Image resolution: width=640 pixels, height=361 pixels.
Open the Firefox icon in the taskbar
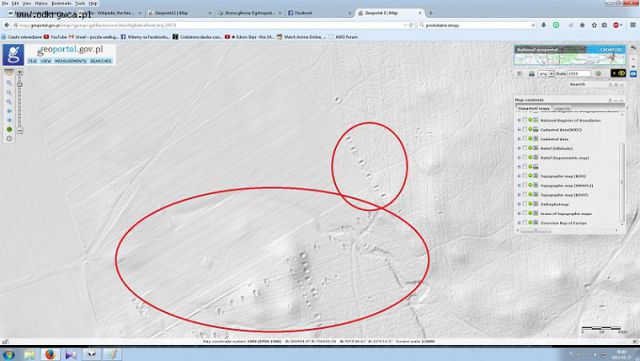click(x=50, y=354)
